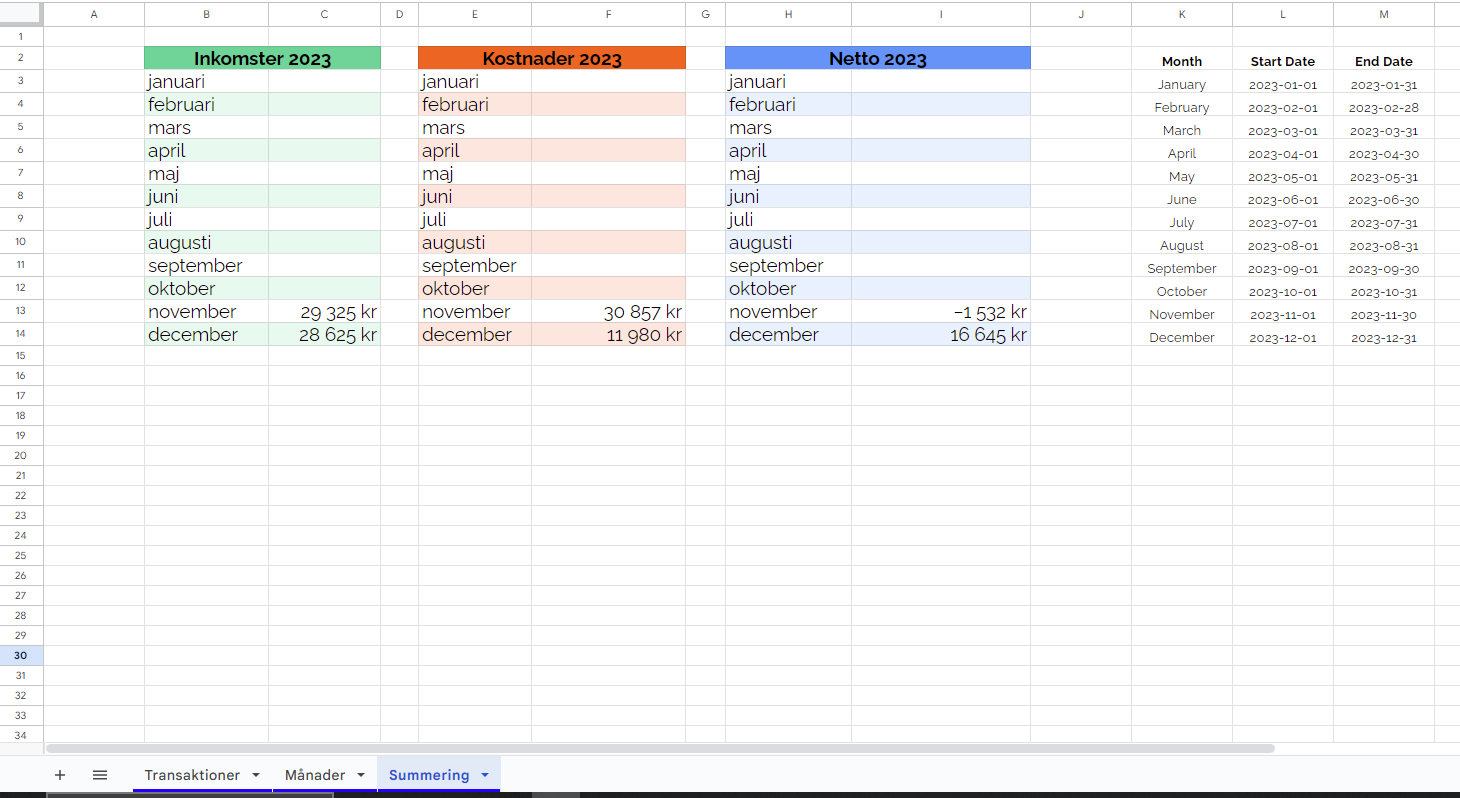The width and height of the screenshot is (1460, 798).
Task: Click the select-all corner box
Action: click(x=21, y=14)
